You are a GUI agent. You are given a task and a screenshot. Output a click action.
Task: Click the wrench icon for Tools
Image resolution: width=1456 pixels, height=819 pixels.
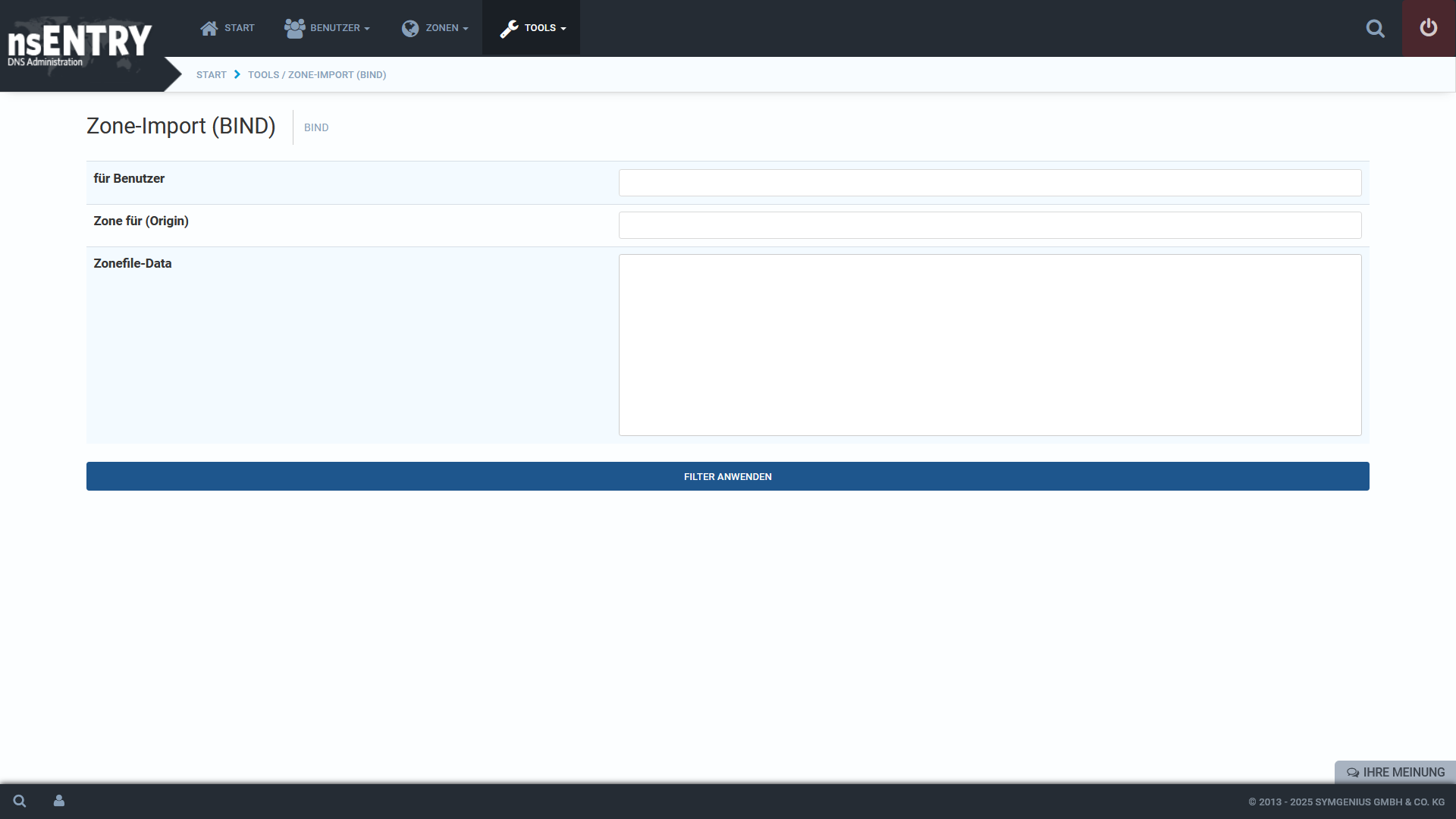(x=509, y=29)
